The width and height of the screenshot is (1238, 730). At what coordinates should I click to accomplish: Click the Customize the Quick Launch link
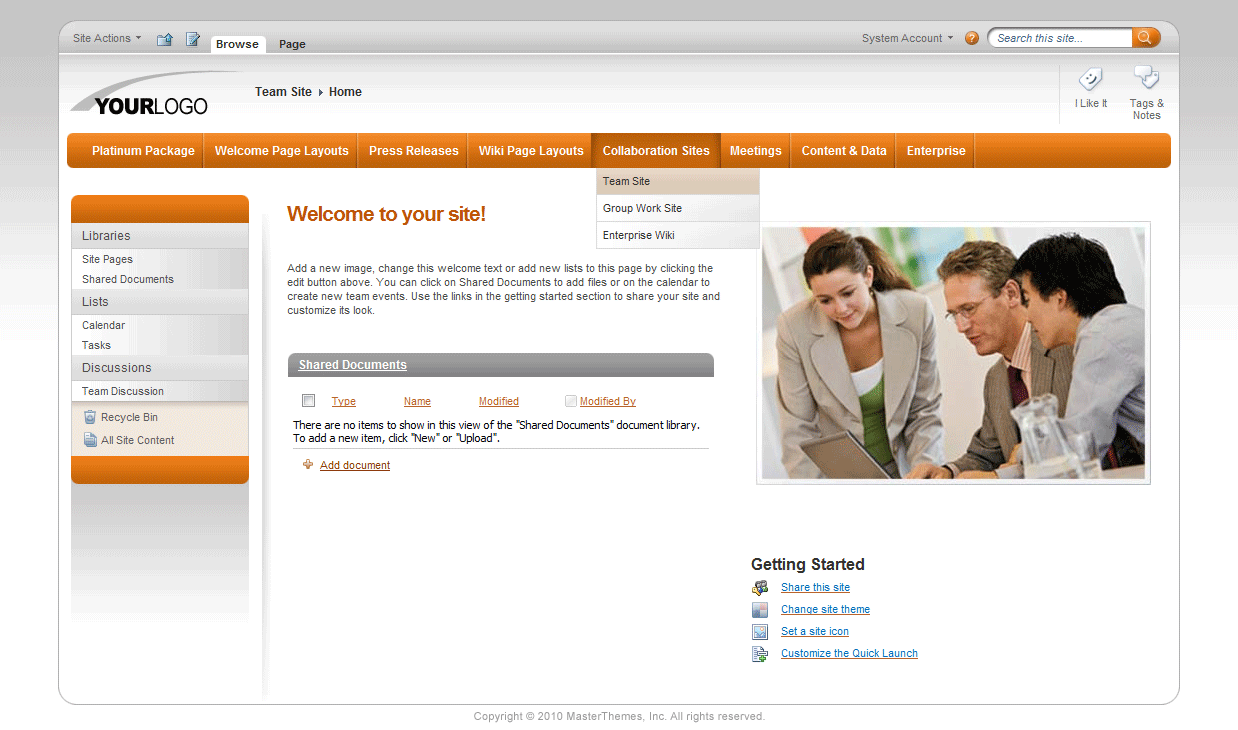(849, 653)
